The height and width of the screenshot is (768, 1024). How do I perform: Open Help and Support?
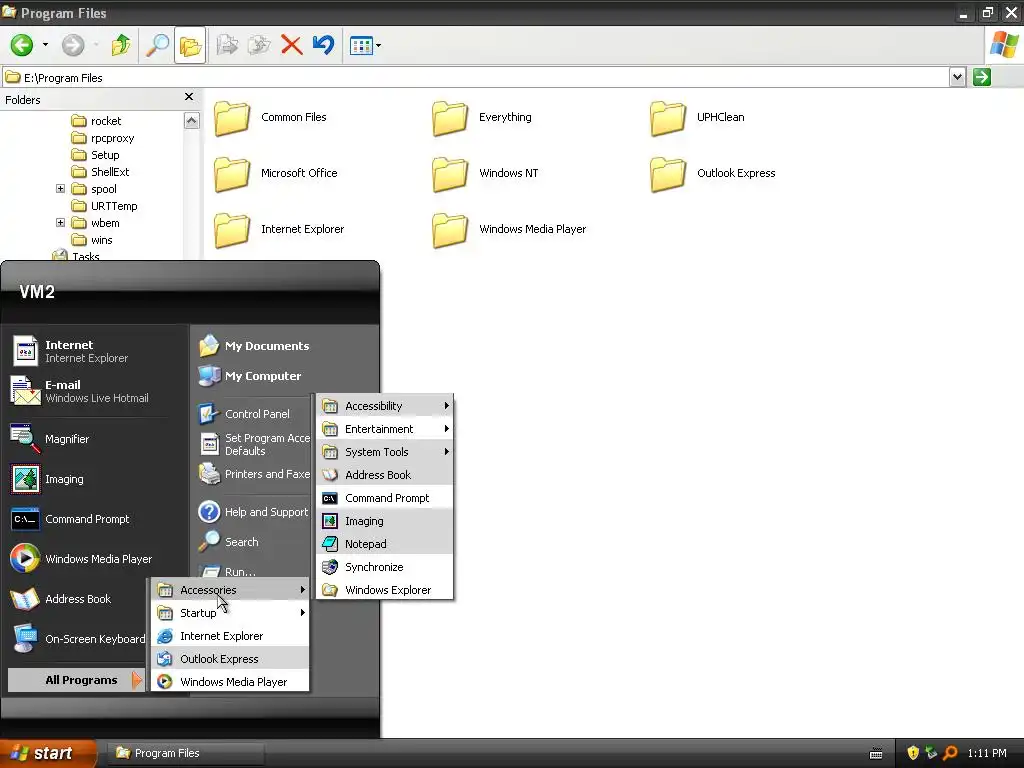pyautogui.click(x=253, y=512)
